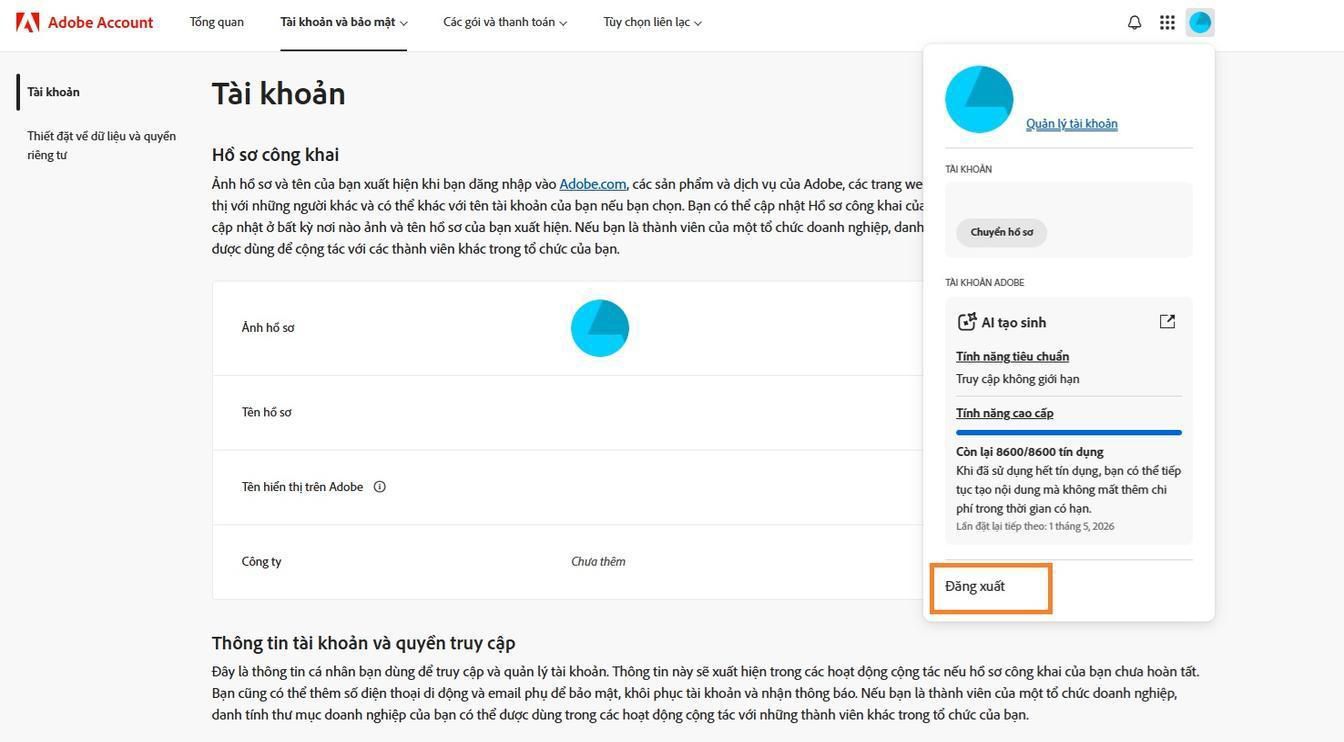Click Truy cập không giới hạn text
Viewport: 1344px width, 742px height.
(x=1018, y=379)
